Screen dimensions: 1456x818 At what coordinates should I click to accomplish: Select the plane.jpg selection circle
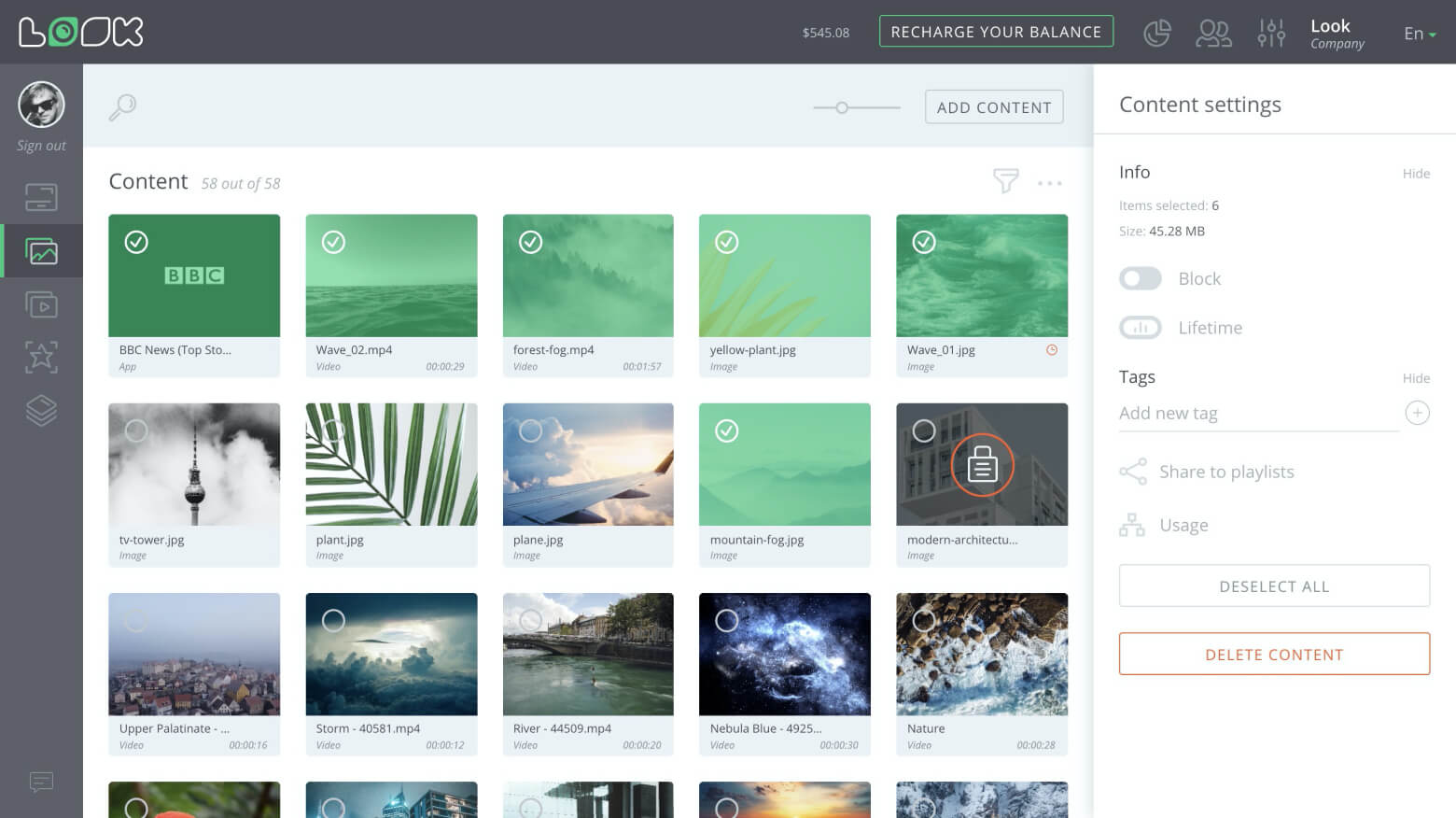[530, 430]
